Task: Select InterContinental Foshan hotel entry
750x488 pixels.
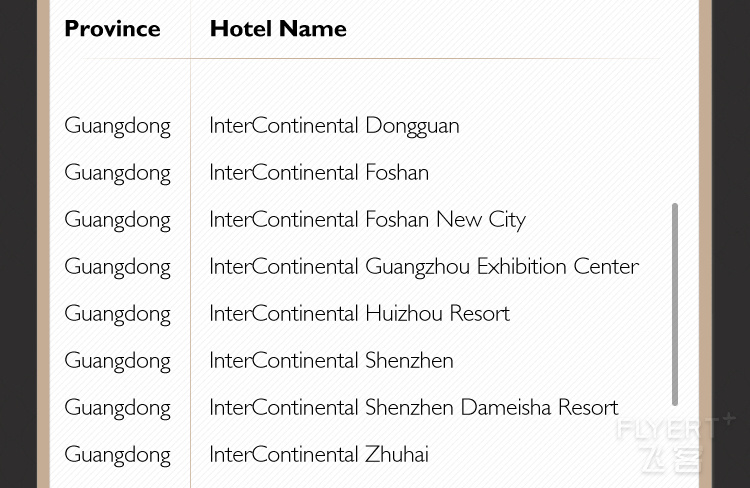Action: [319, 173]
